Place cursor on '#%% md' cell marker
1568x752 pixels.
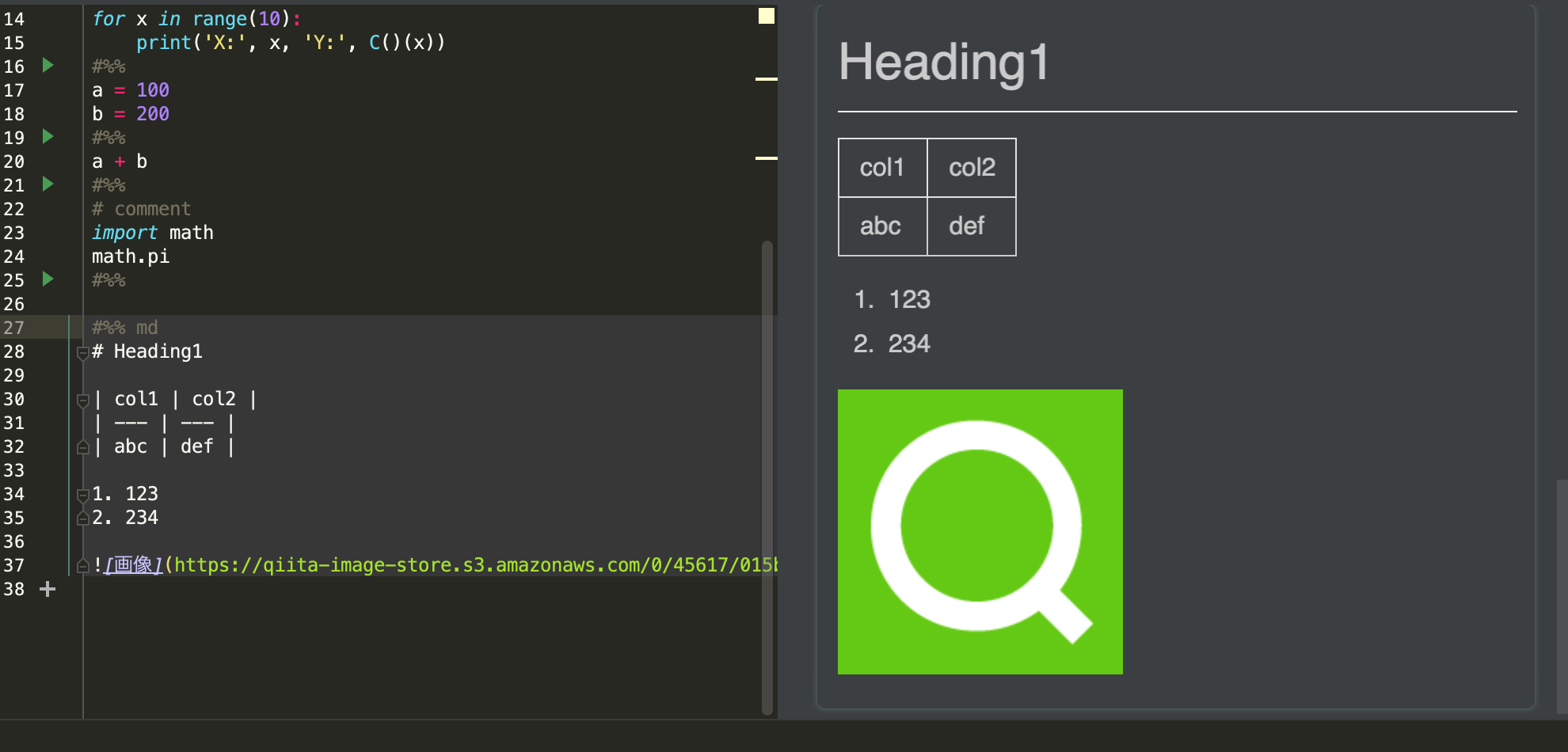click(125, 328)
